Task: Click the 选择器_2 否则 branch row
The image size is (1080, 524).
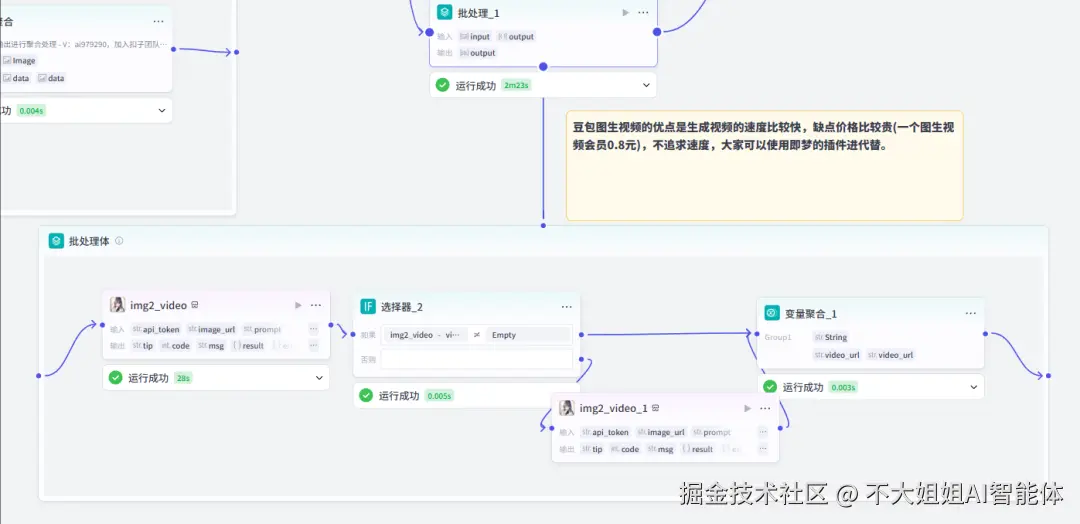Action: tap(477, 359)
